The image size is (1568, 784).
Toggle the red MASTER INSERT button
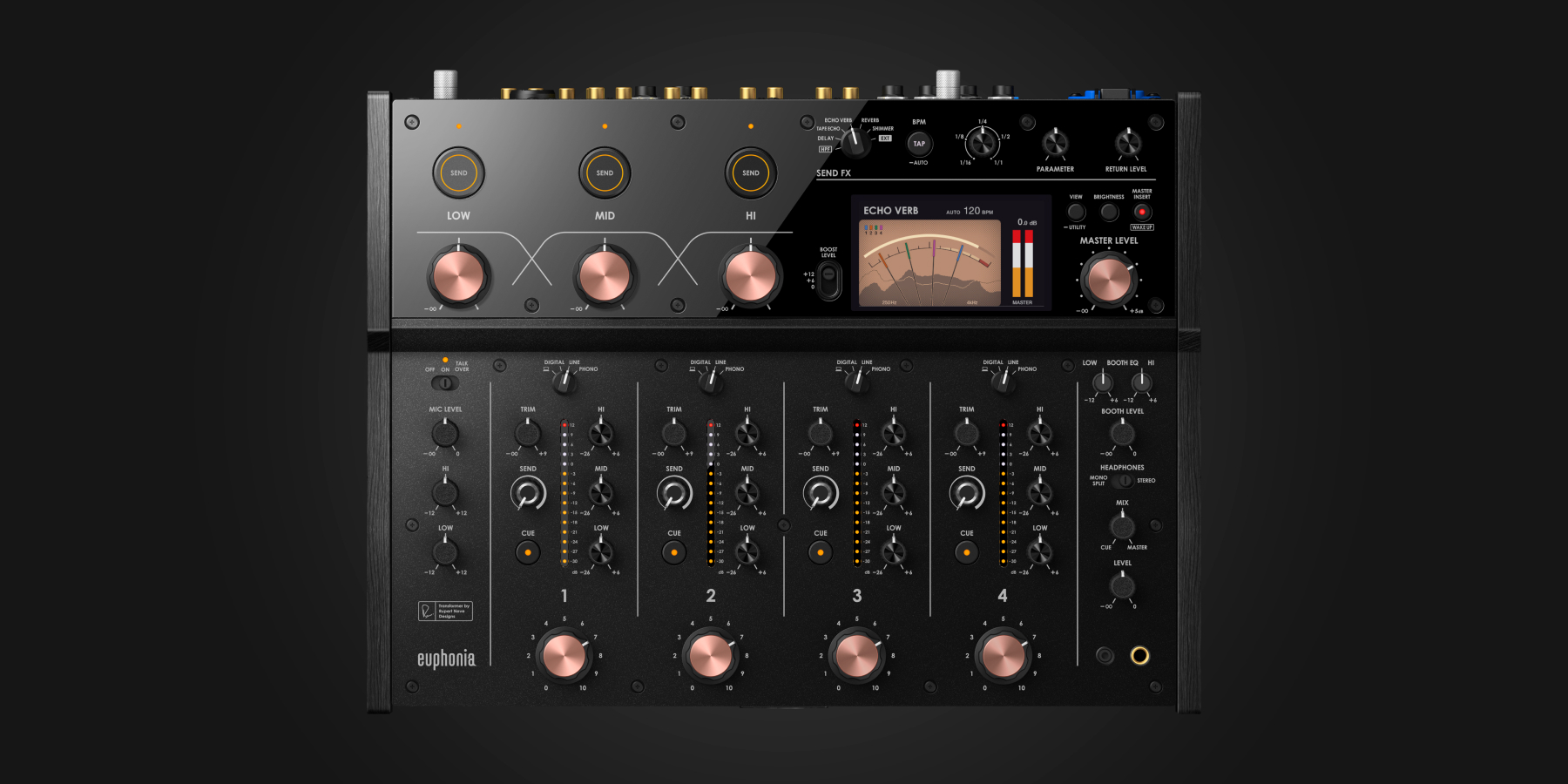[1142, 212]
